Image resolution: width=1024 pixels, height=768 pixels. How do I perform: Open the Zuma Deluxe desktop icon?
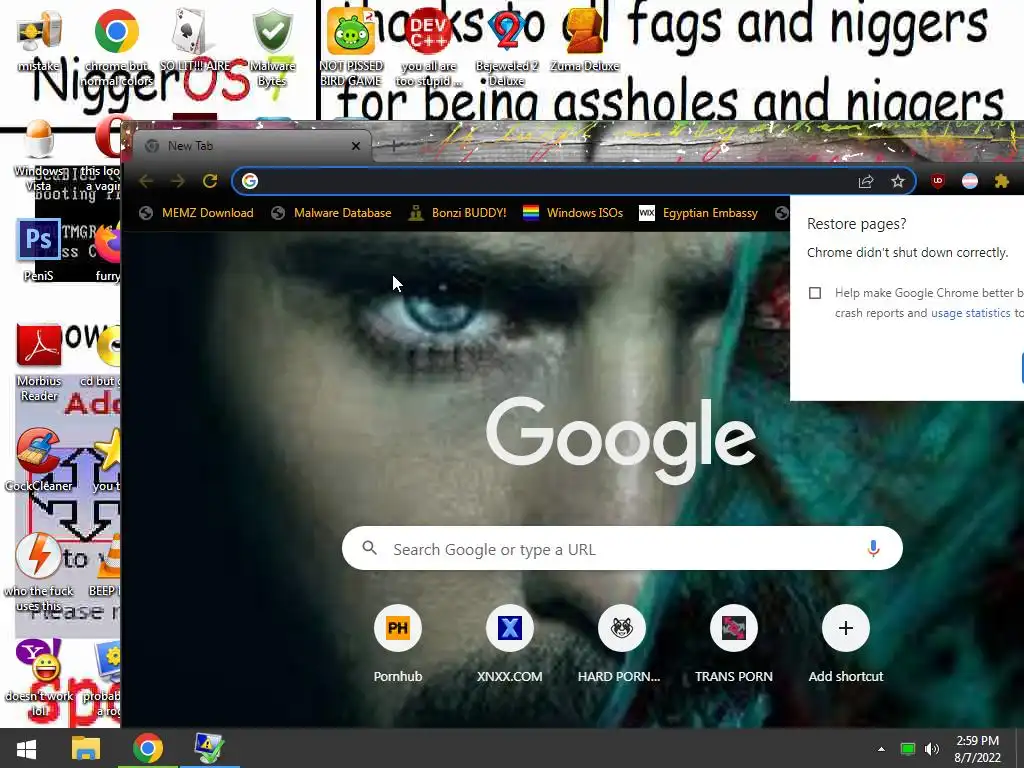tap(584, 40)
